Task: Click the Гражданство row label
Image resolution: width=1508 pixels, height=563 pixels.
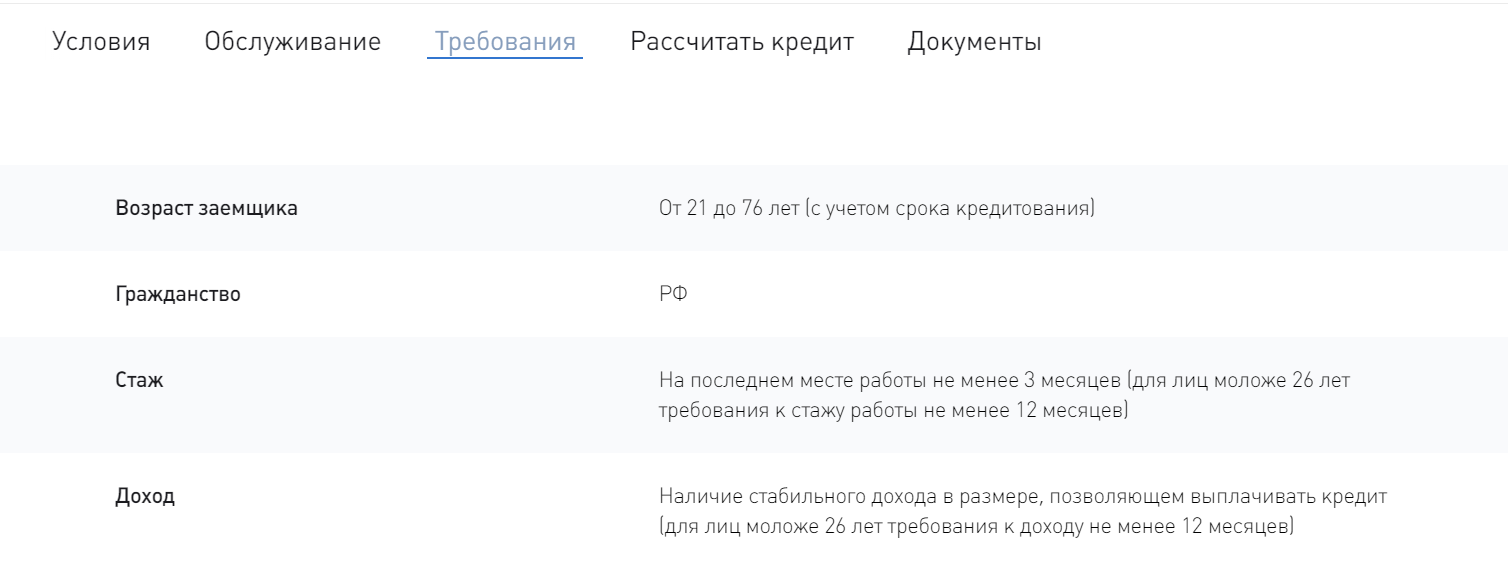Action: (x=178, y=295)
